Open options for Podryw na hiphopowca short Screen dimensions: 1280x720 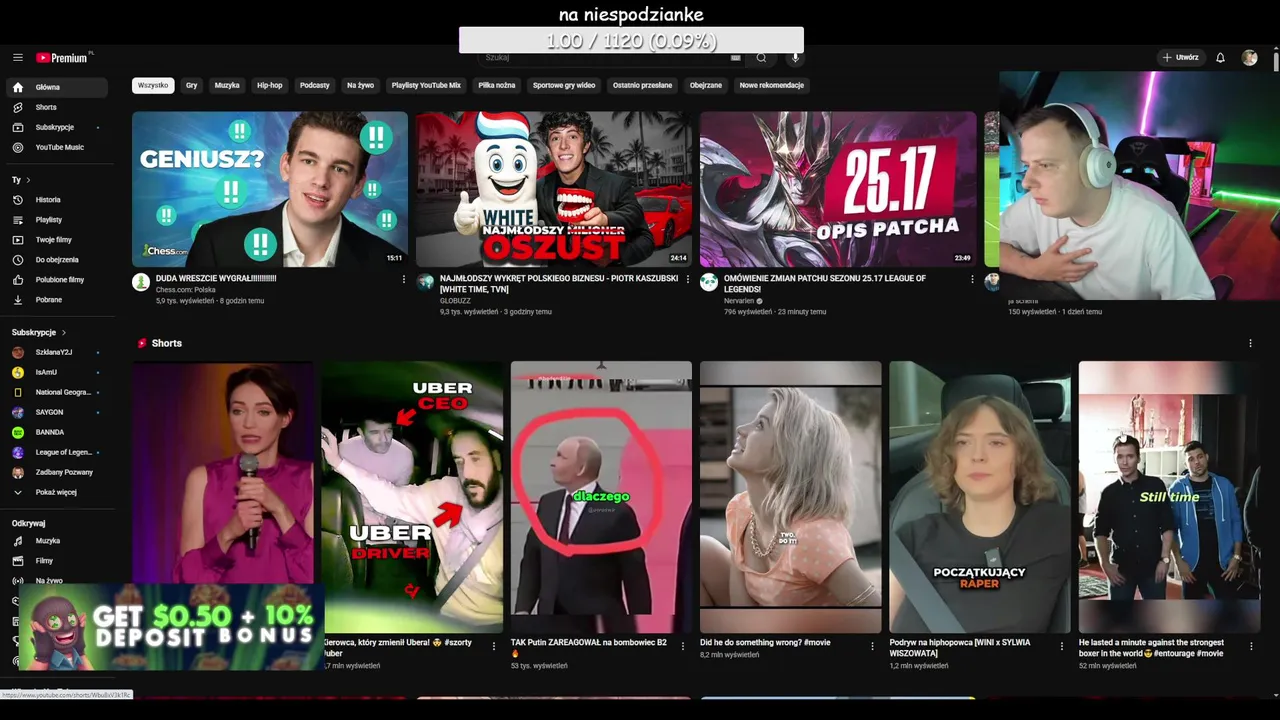(x=1062, y=646)
